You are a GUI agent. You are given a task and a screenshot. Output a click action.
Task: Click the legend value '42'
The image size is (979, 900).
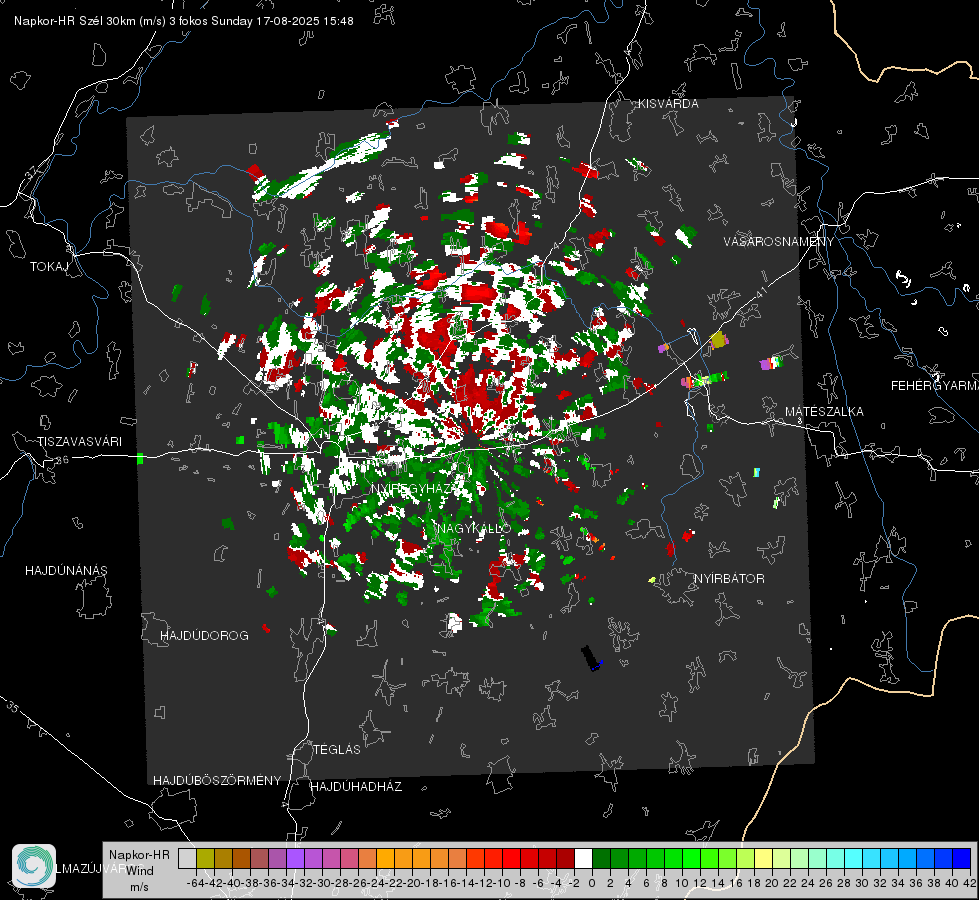(x=970, y=883)
